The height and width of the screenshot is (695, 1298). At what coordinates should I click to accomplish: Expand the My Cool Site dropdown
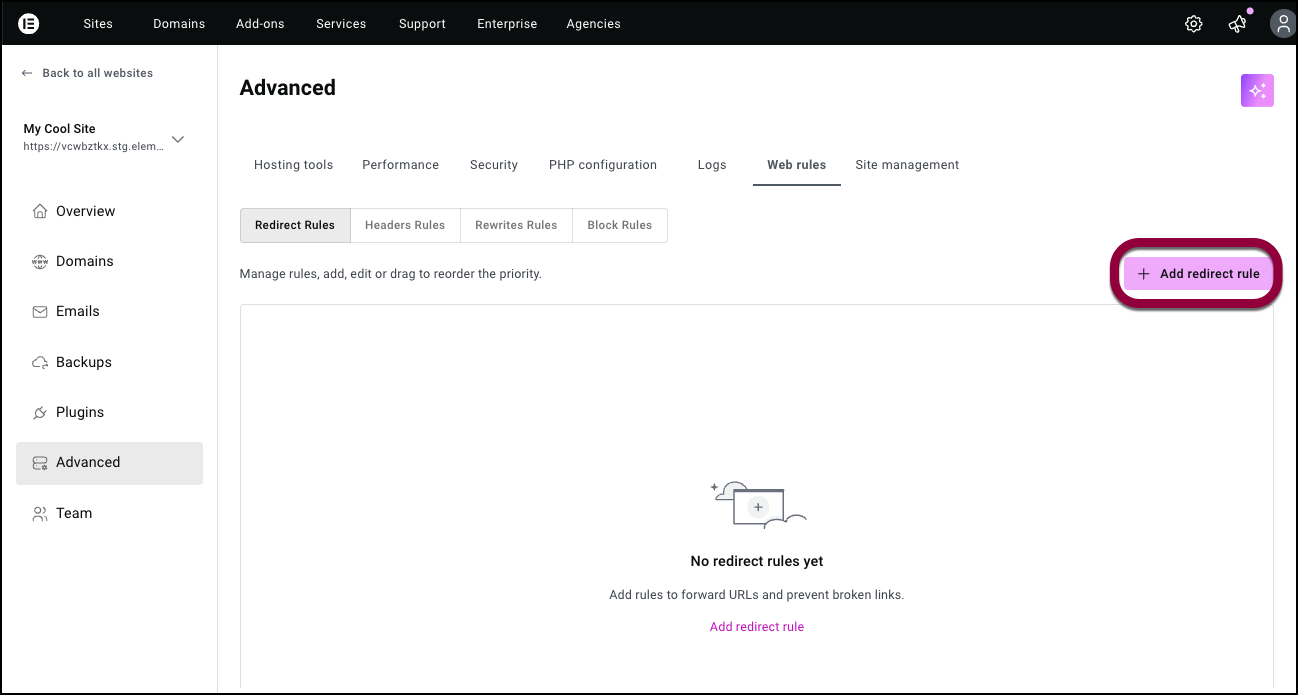178,139
